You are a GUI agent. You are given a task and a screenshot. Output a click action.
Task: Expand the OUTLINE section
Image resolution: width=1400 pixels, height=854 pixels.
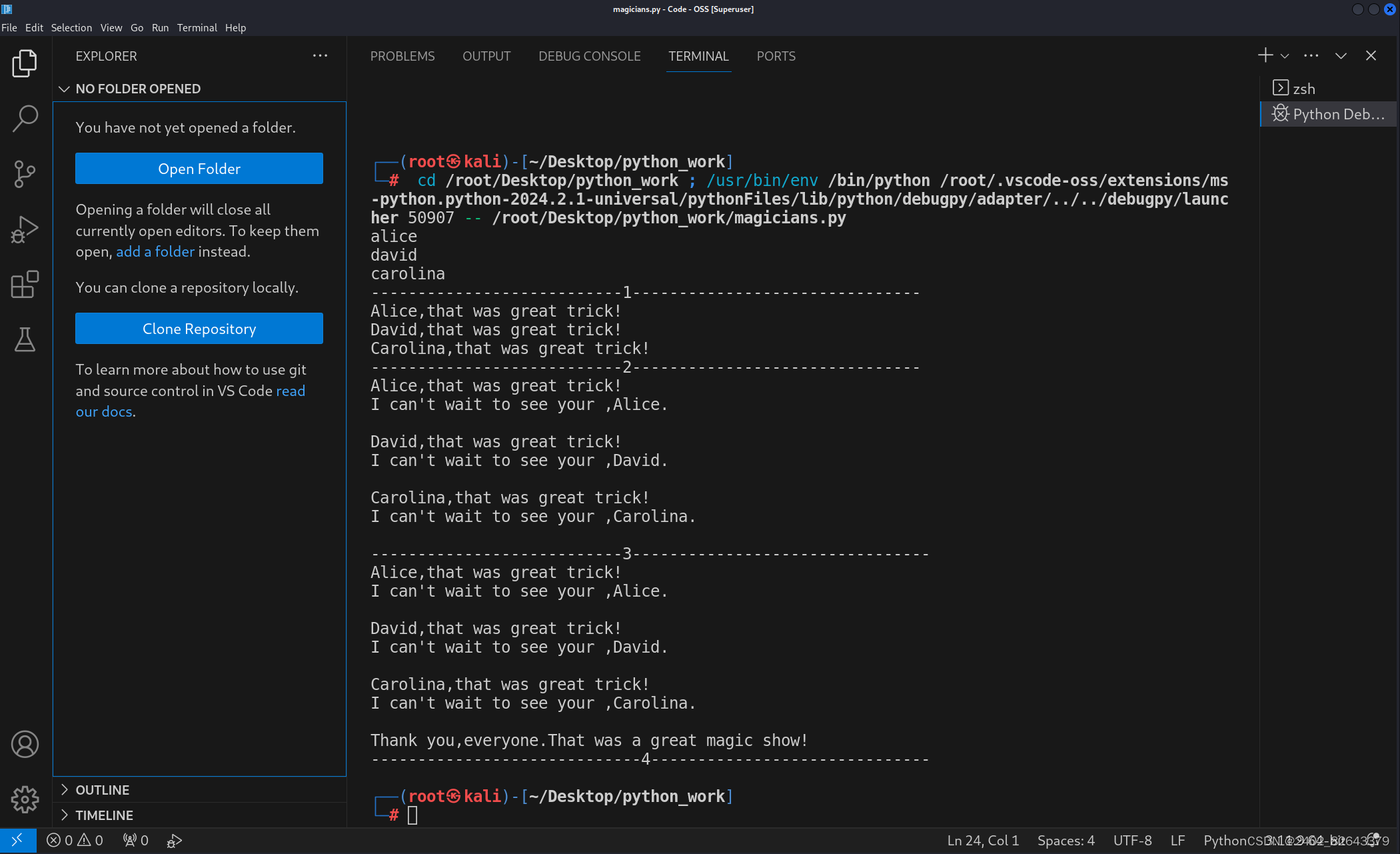(x=199, y=790)
